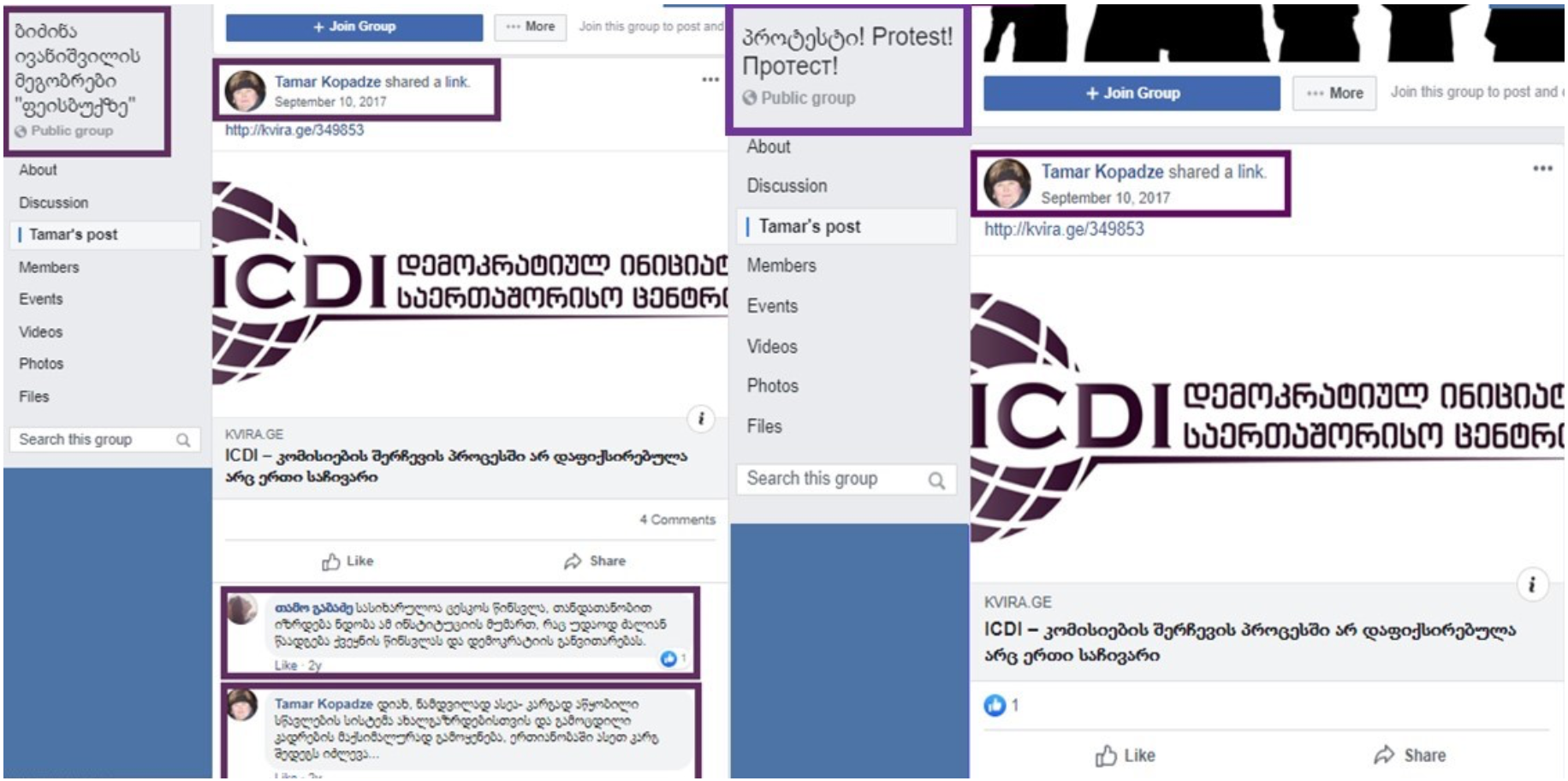Click info icon on right link preview

[x=1532, y=585]
